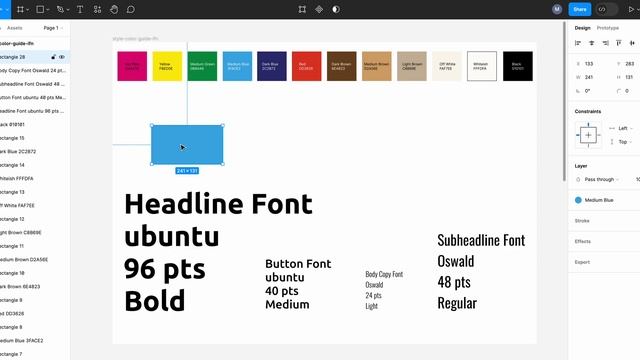Open the Frame tool dropdown arrow
The width and height of the screenshot is (640, 360).
[27, 10]
